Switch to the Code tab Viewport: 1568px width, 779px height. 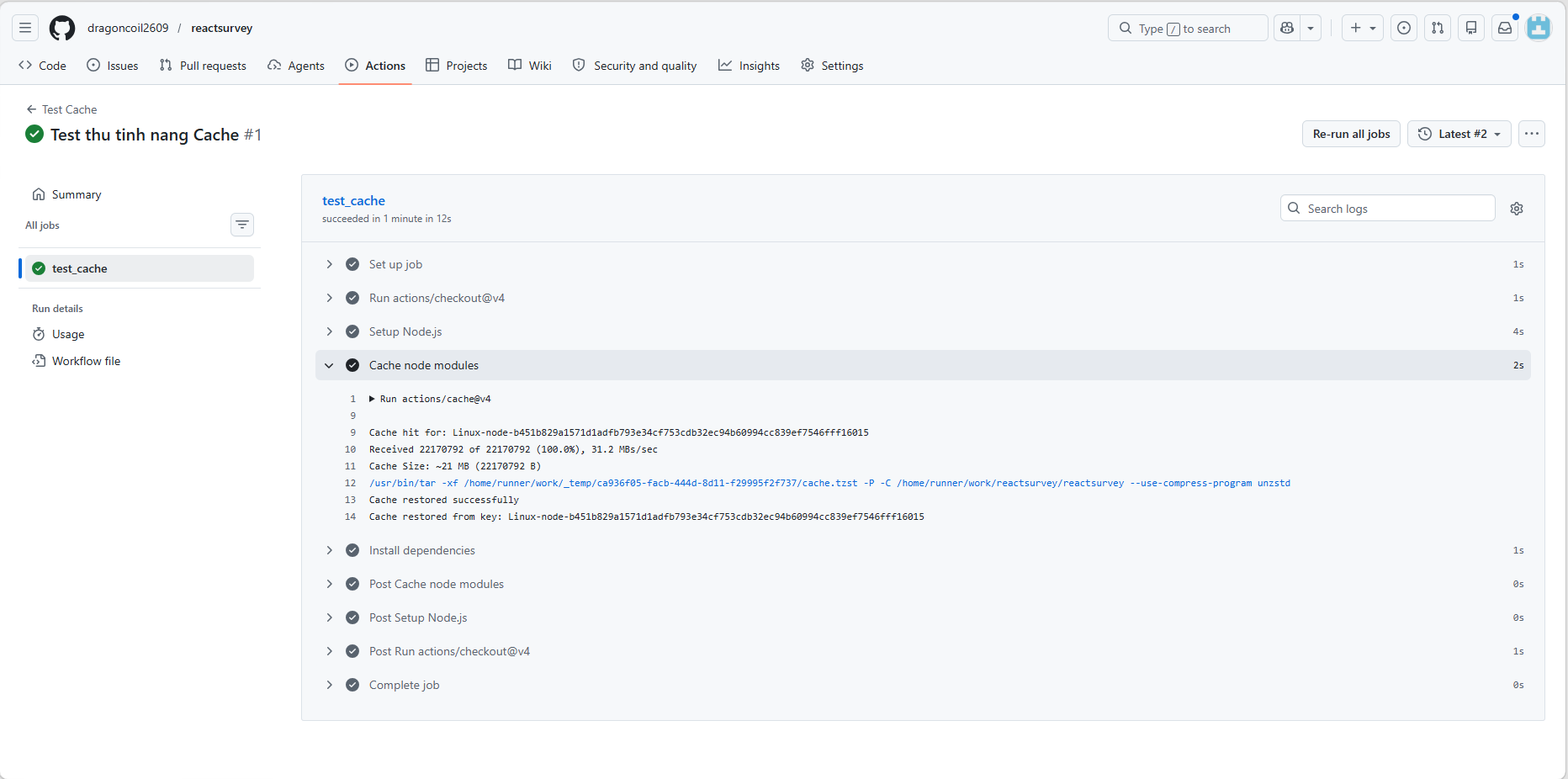42,66
